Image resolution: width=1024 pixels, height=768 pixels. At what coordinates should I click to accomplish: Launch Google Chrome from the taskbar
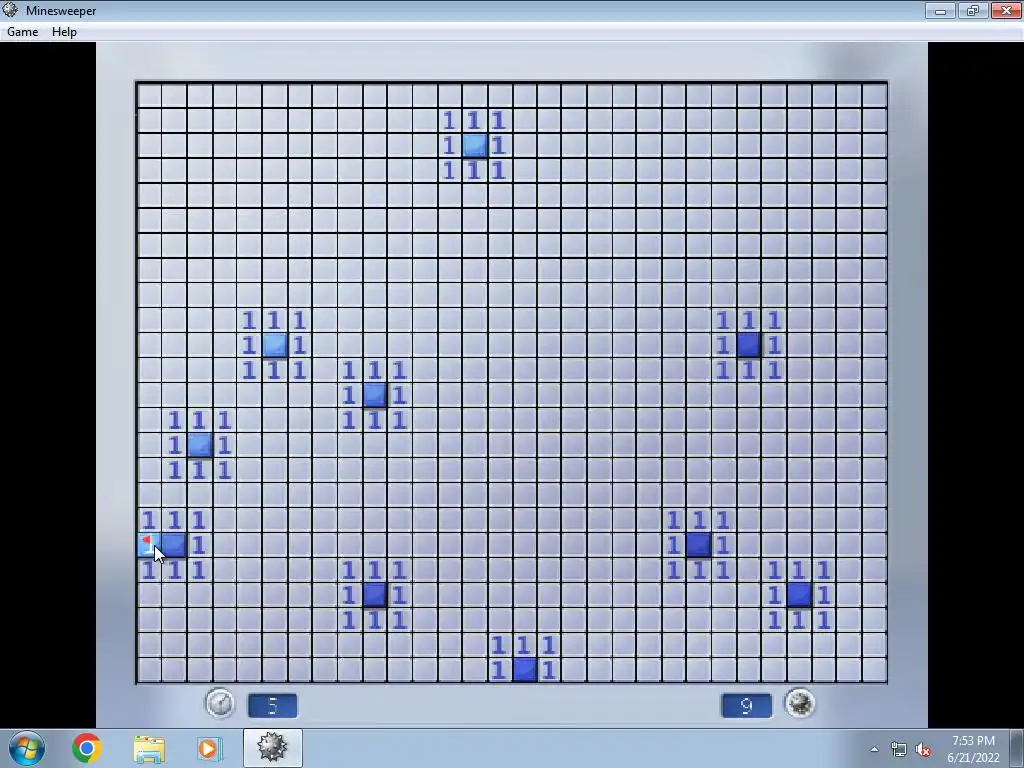coord(86,748)
